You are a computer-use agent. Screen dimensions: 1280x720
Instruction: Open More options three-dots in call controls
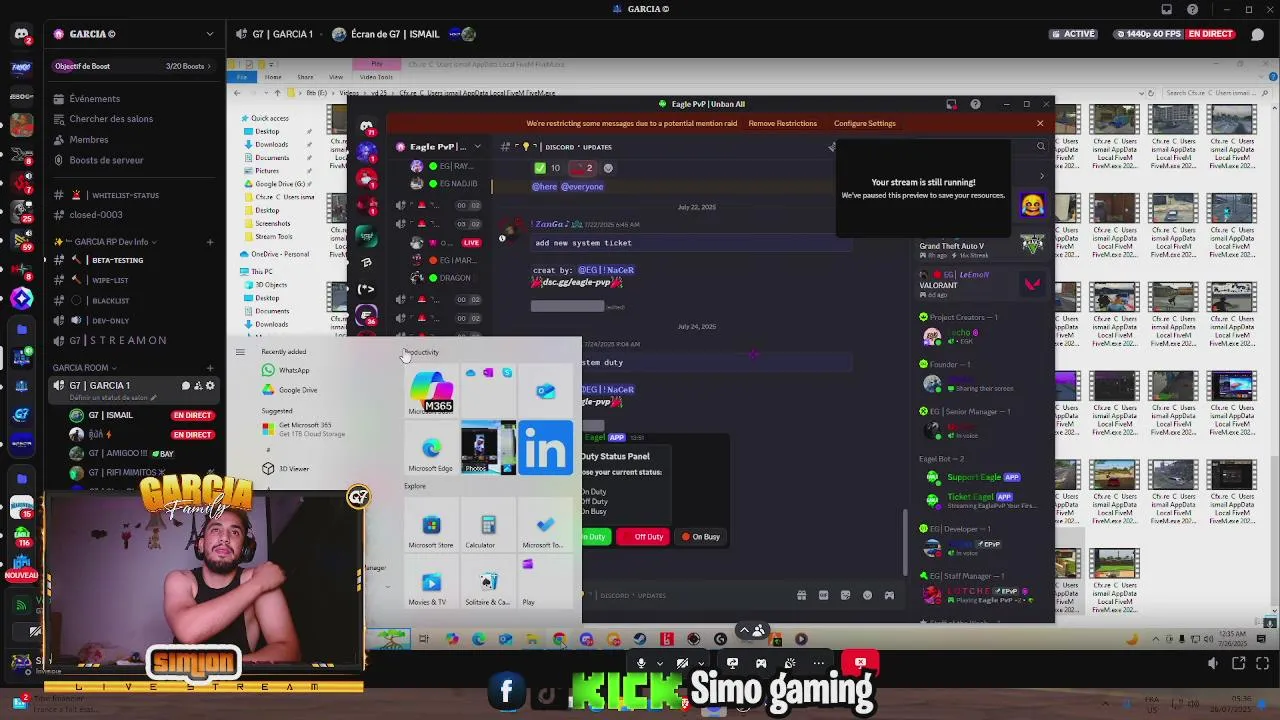[x=819, y=663]
